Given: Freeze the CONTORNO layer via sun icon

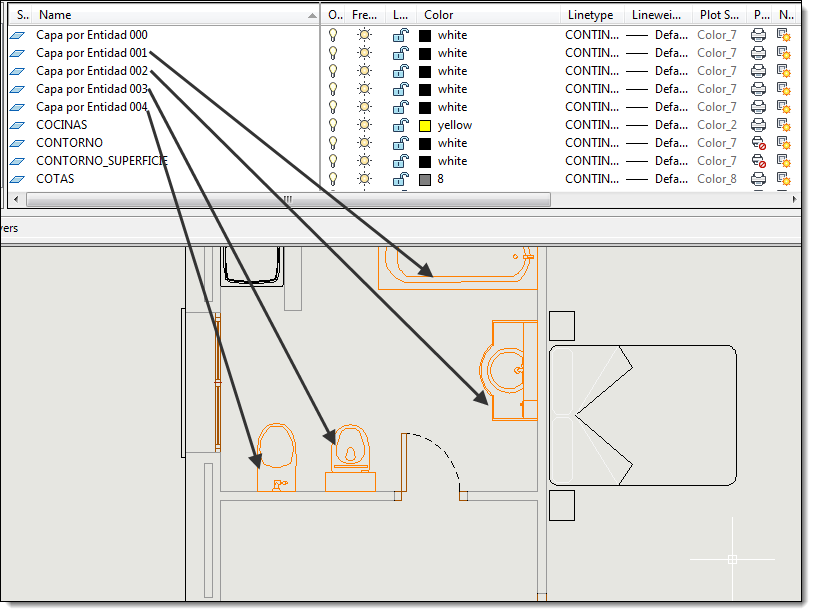Looking at the screenshot, I should tap(364, 143).
